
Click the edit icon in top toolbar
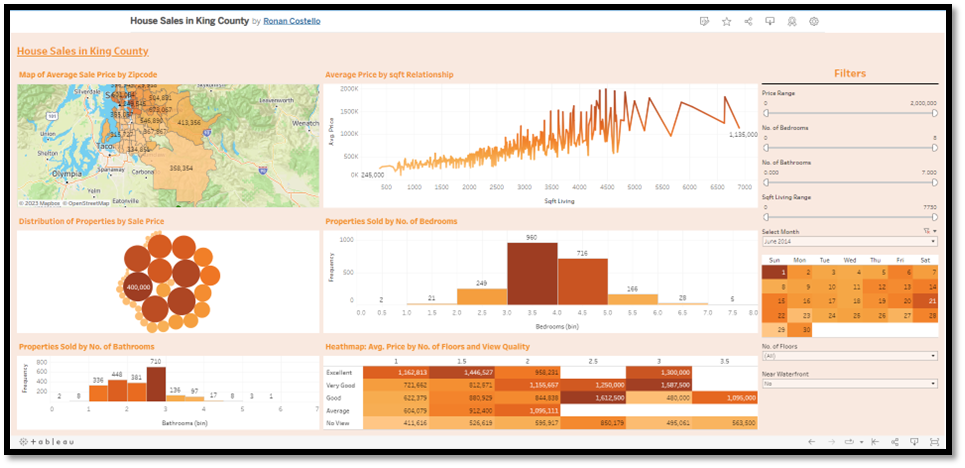pos(704,21)
